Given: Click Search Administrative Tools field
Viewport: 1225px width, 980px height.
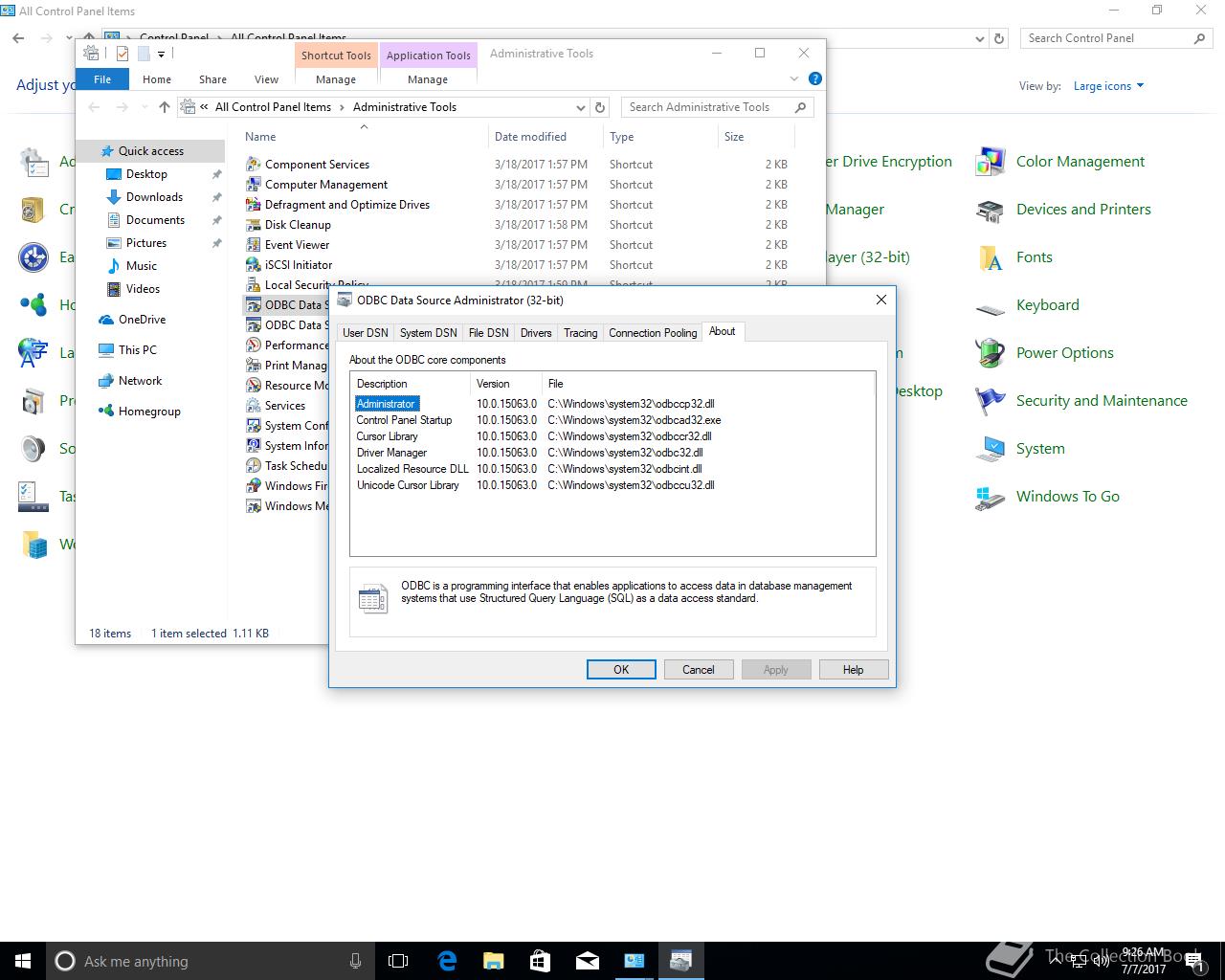Looking at the screenshot, I should tap(718, 107).
